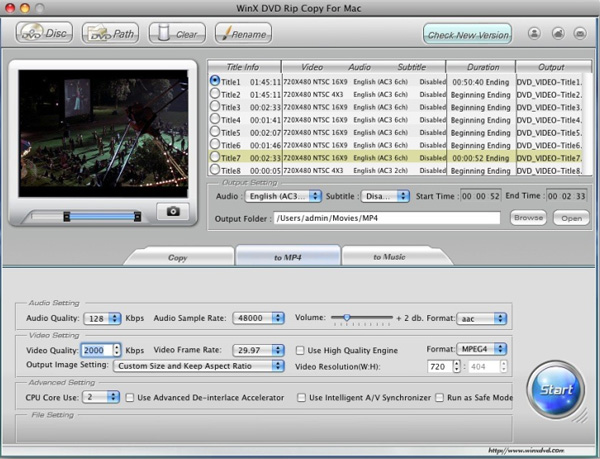Open the Audio track dropdown
Viewport: 600px width, 459px height.
click(283, 196)
